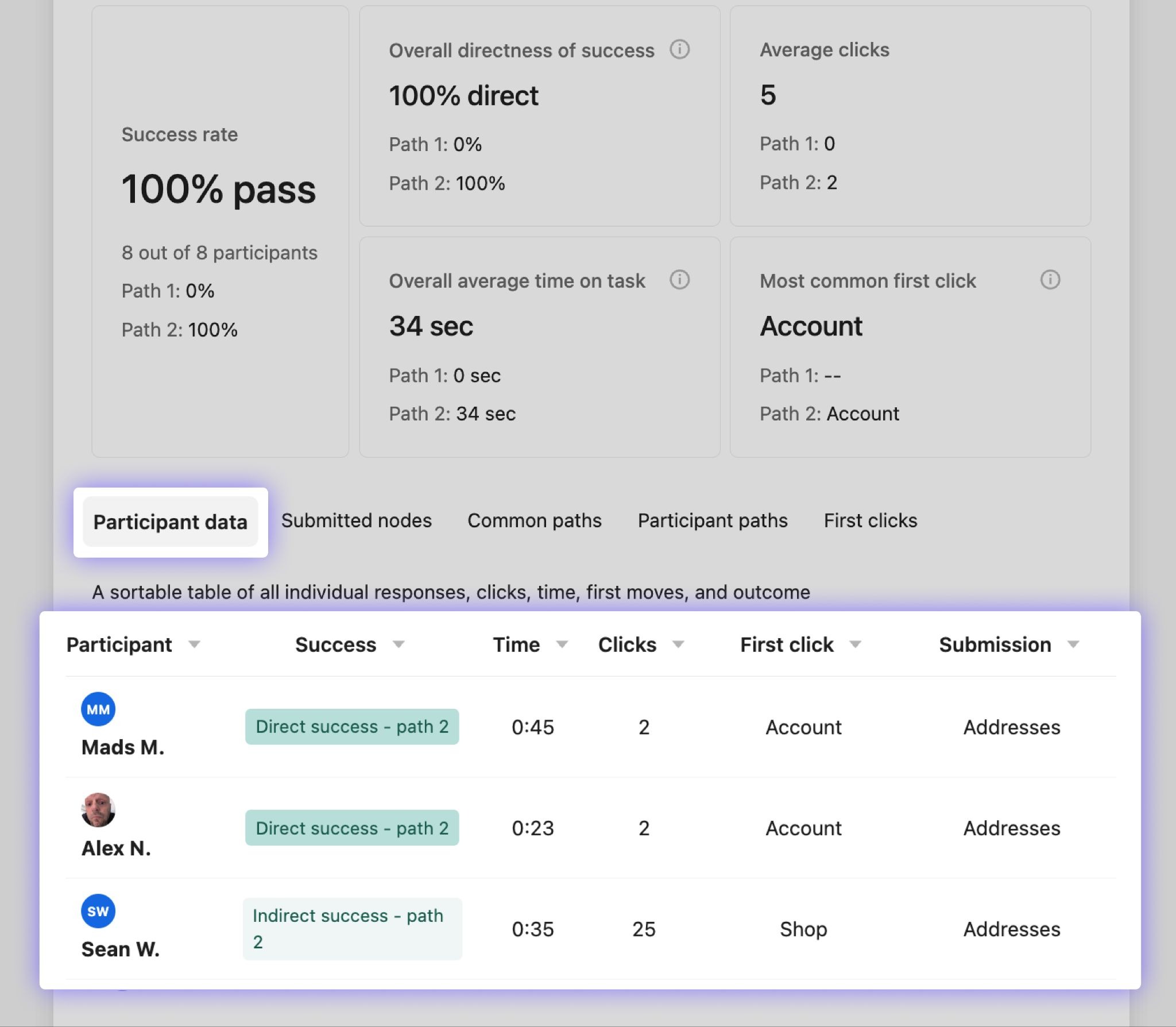Image resolution: width=1176 pixels, height=1027 pixels.
Task: Sort by Success column arrow
Action: point(399,644)
